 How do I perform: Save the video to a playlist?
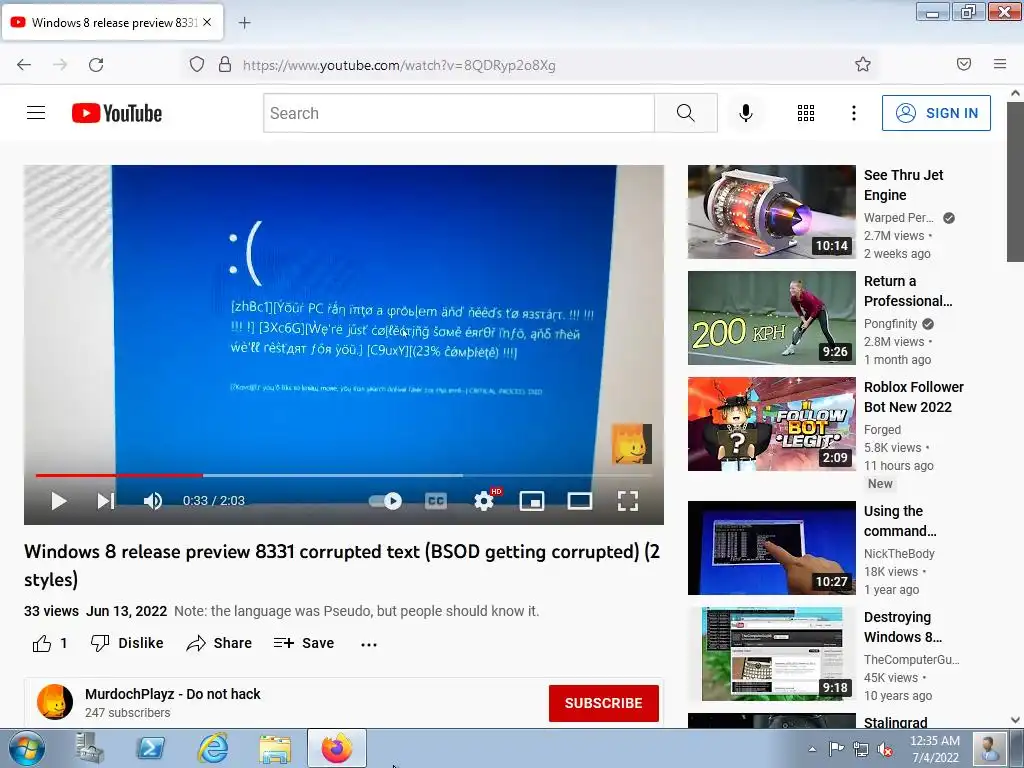304,643
